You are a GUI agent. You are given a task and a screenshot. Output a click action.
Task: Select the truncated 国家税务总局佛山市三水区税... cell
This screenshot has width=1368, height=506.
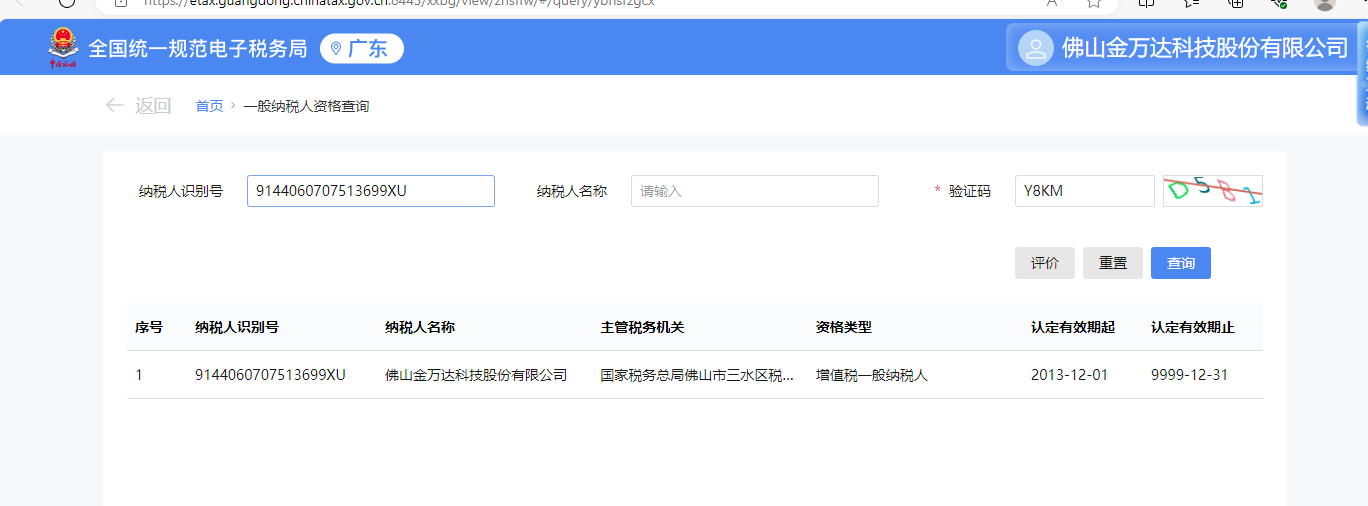point(697,375)
